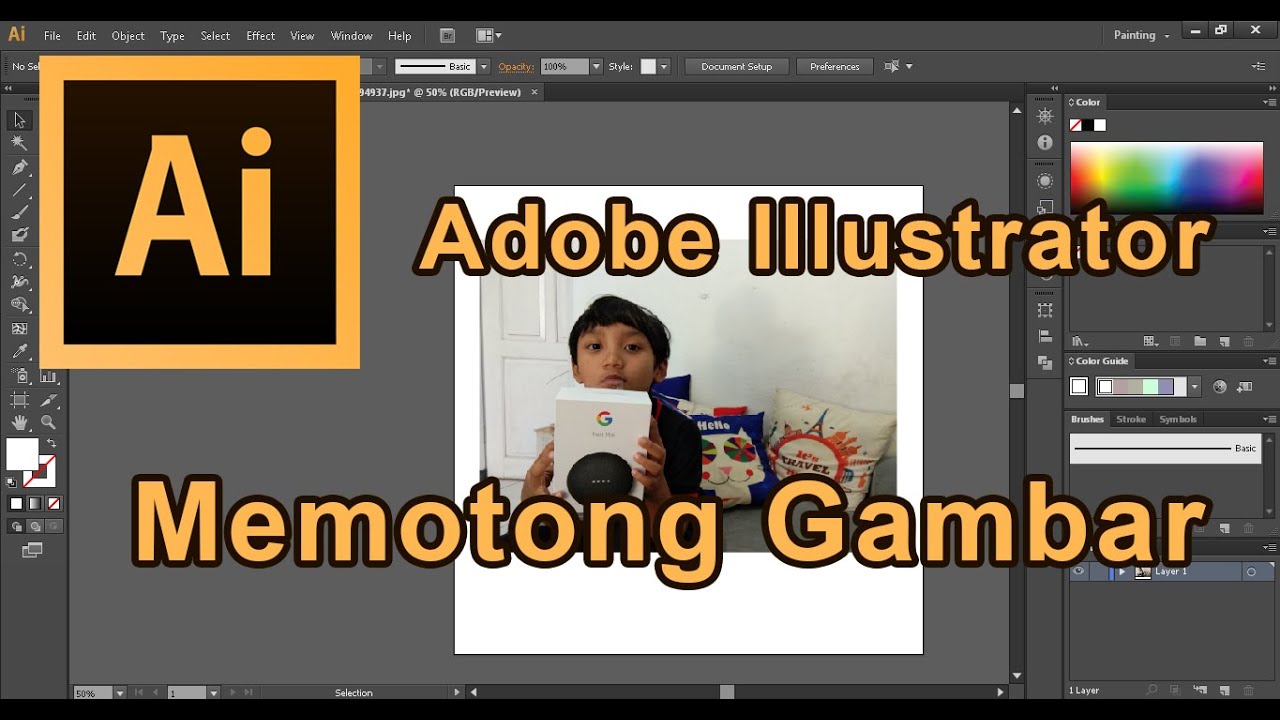Pick a color from Color spectrum

(1167, 177)
